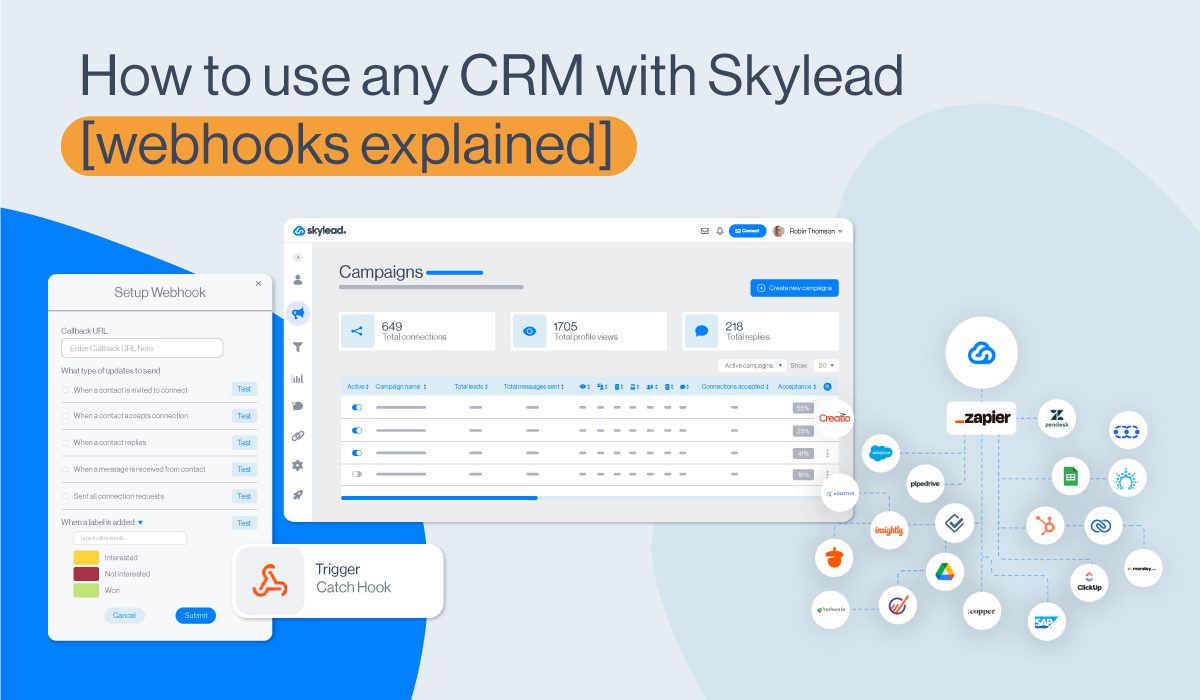This screenshot has height=700, width=1200.
Task: Click the webhook Catch Hook trigger icon
Action: (x=270, y=581)
